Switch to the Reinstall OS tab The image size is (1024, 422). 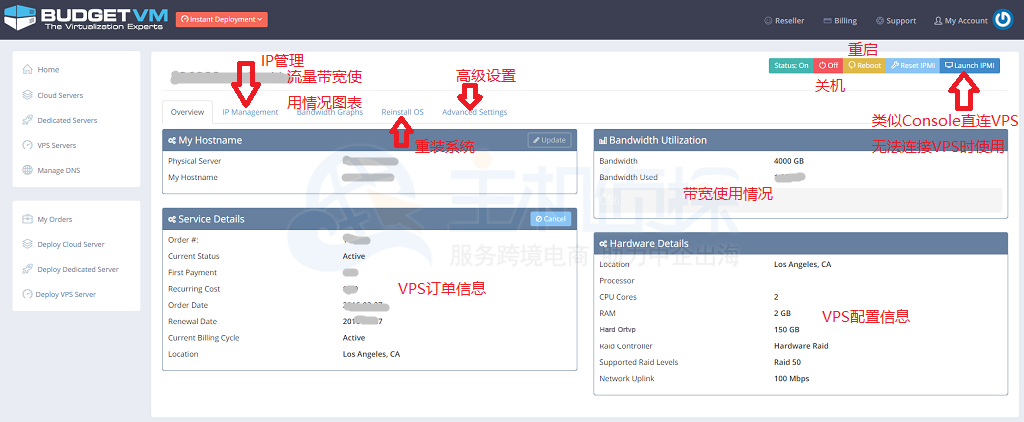coord(402,112)
